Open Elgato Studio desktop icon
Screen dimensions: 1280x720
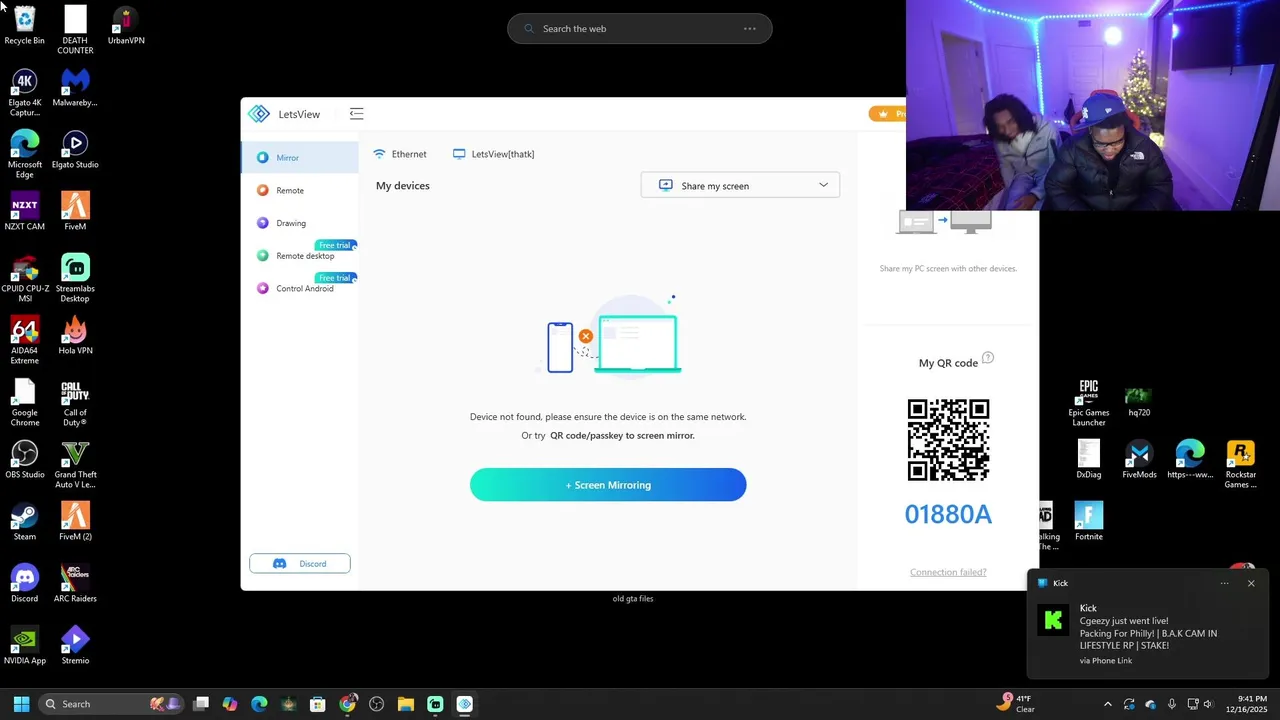[x=75, y=149]
